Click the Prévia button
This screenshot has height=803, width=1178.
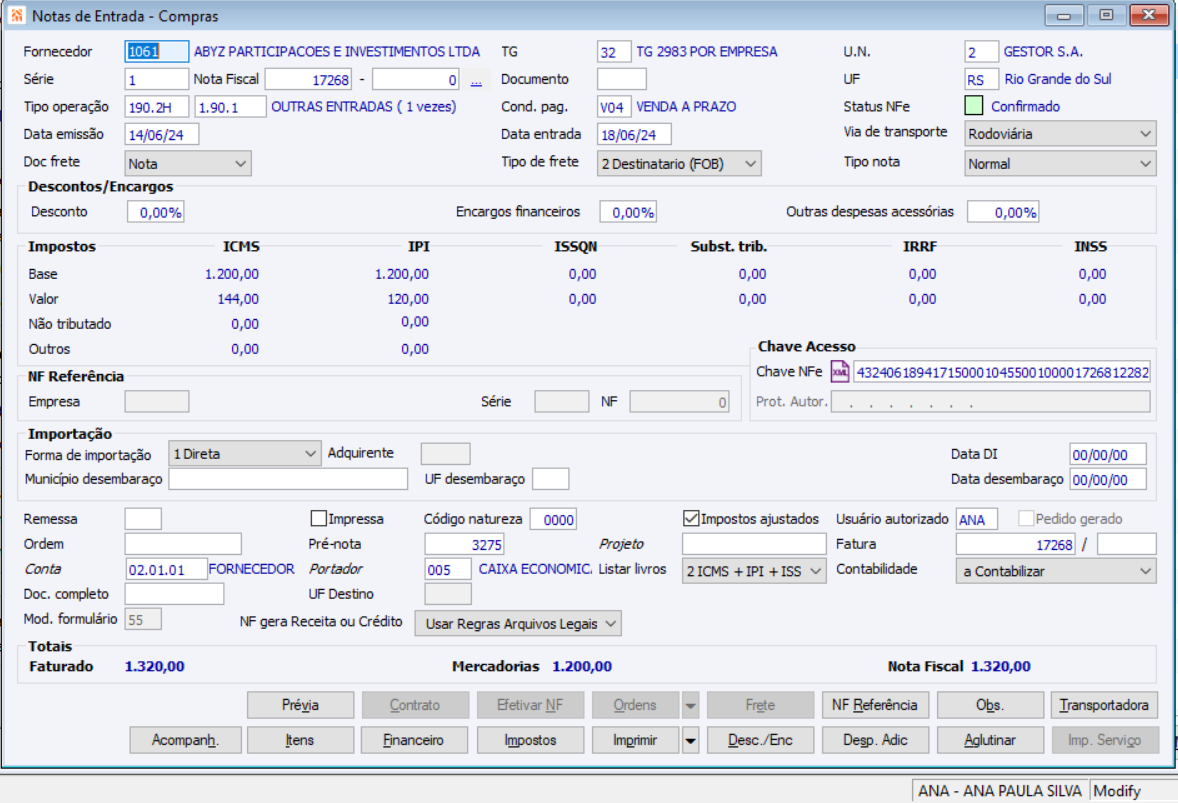[301, 705]
